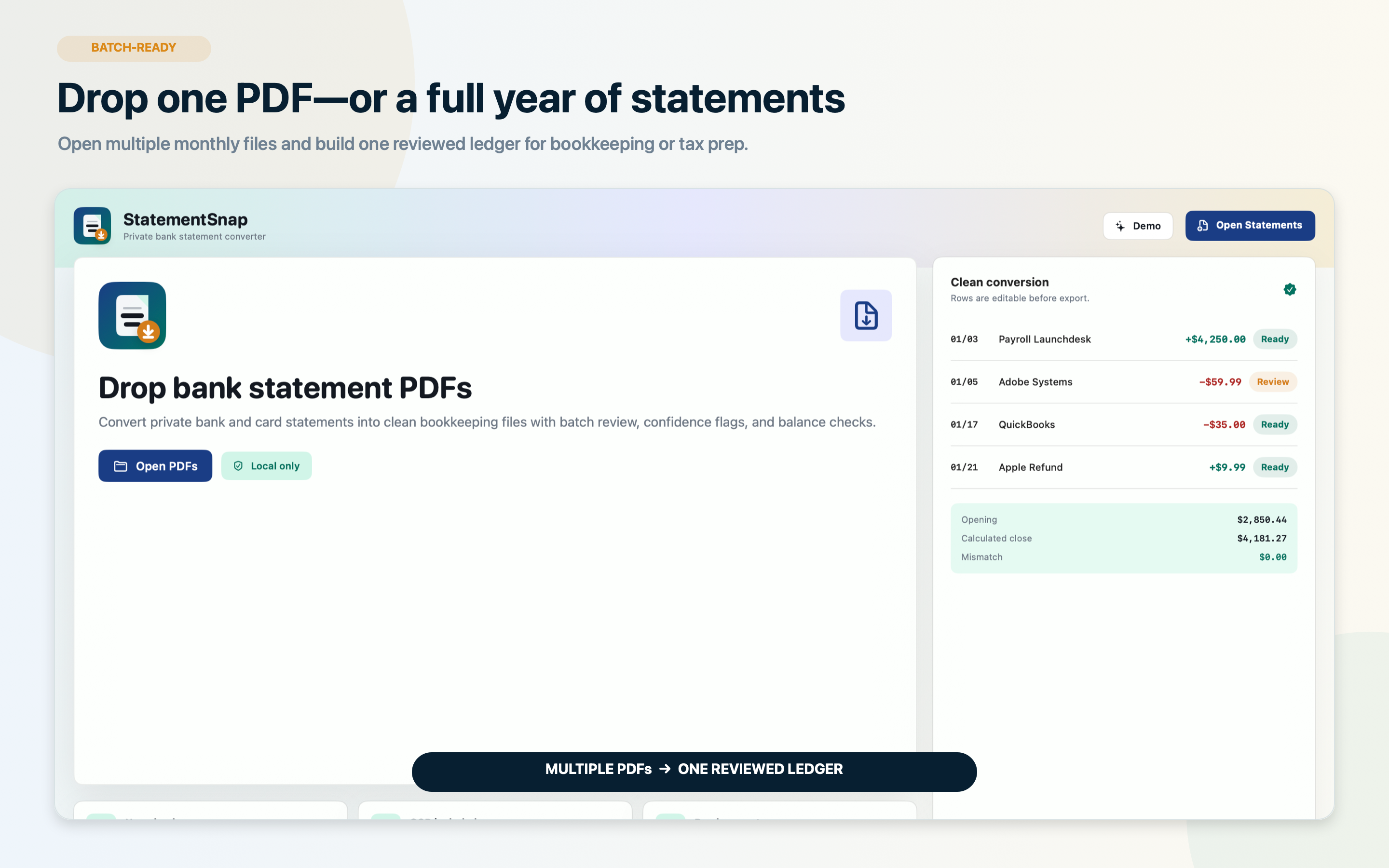Click Calculated close $4,181.27 value
Viewport: 1389px width, 868px height.
click(1261, 539)
